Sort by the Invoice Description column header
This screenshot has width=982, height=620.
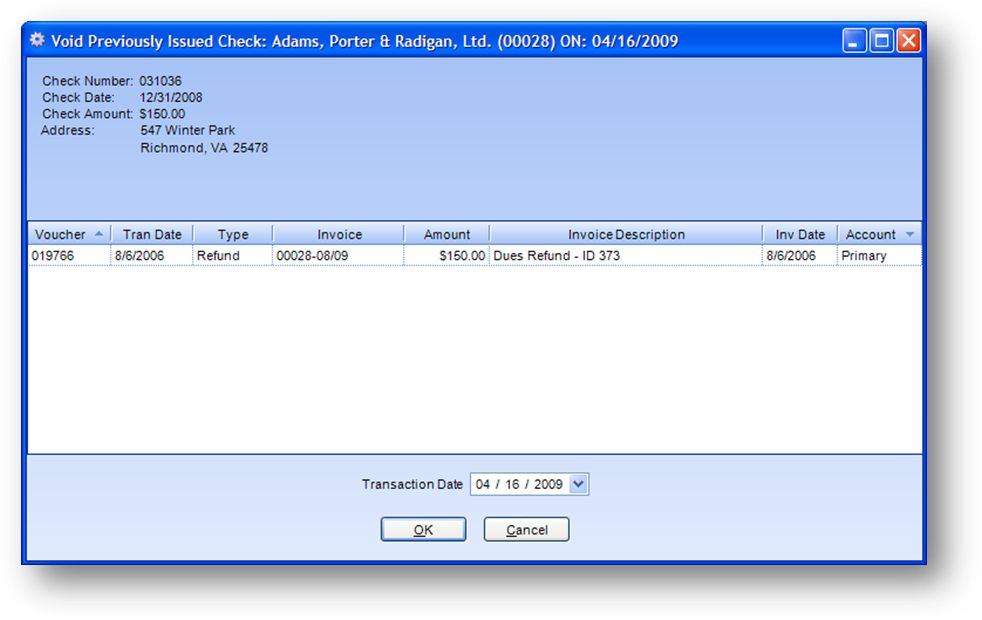click(626, 234)
